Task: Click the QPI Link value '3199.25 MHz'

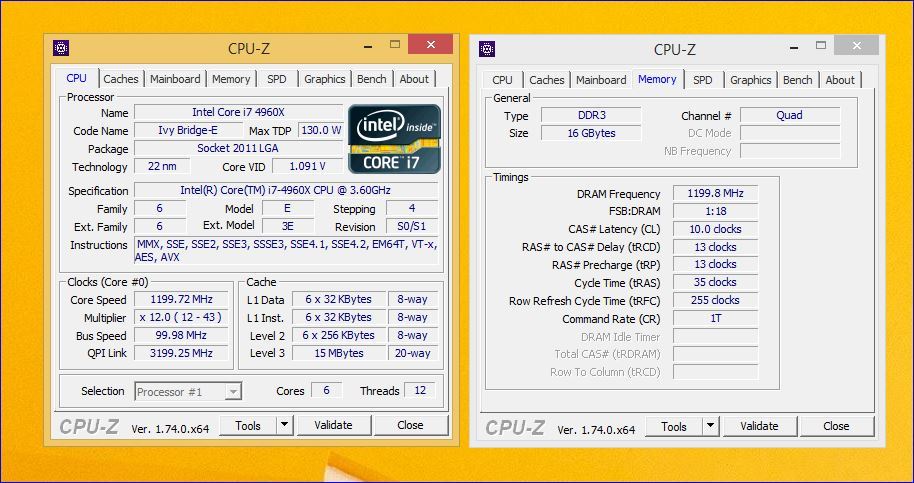Action: [181, 353]
